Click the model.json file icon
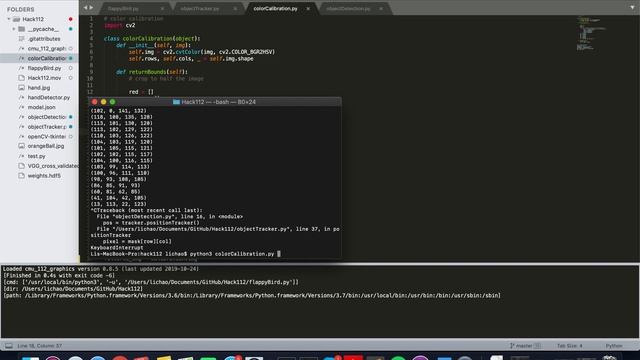Viewport: 640px width, 360px height. coord(22,107)
